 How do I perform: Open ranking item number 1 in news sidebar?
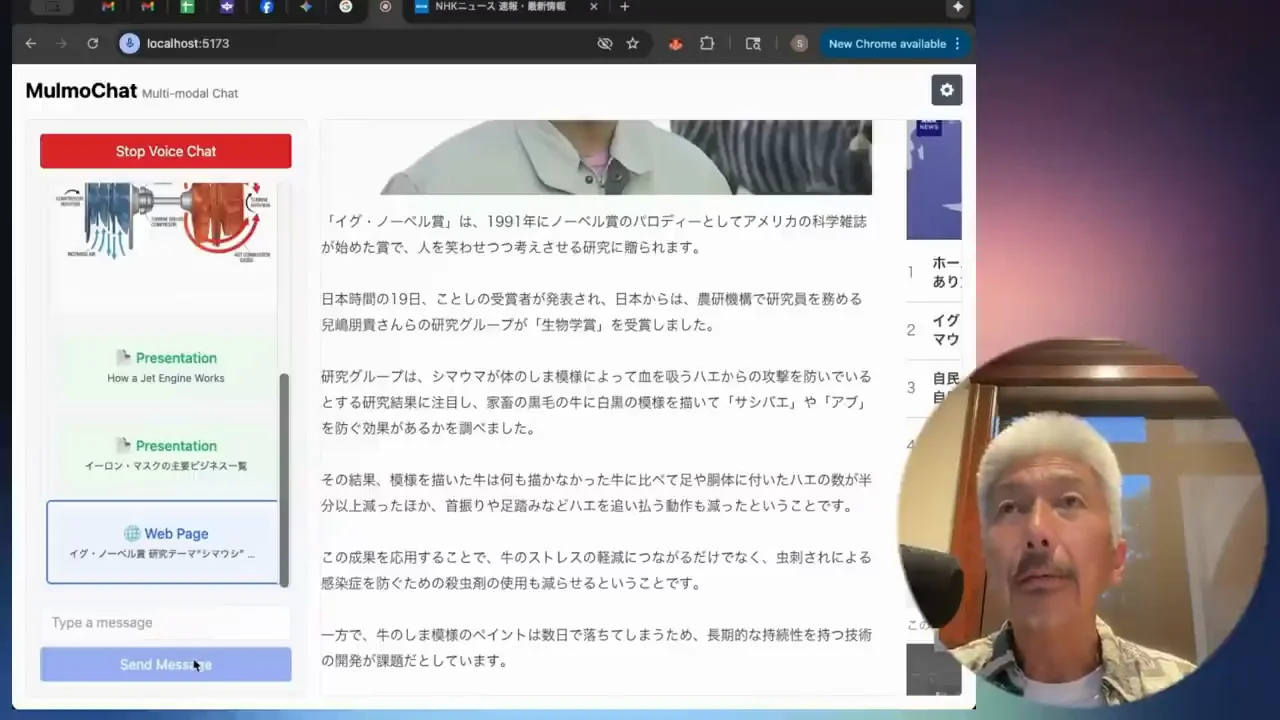coord(934,272)
